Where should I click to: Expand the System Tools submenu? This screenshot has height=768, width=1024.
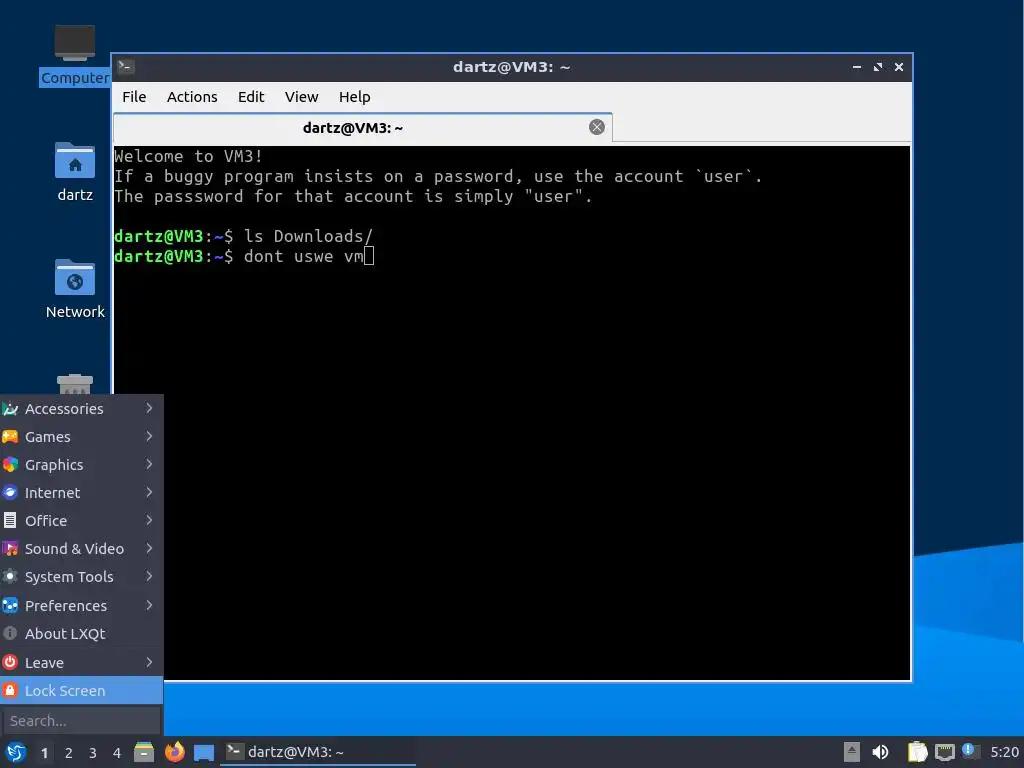[x=81, y=577]
